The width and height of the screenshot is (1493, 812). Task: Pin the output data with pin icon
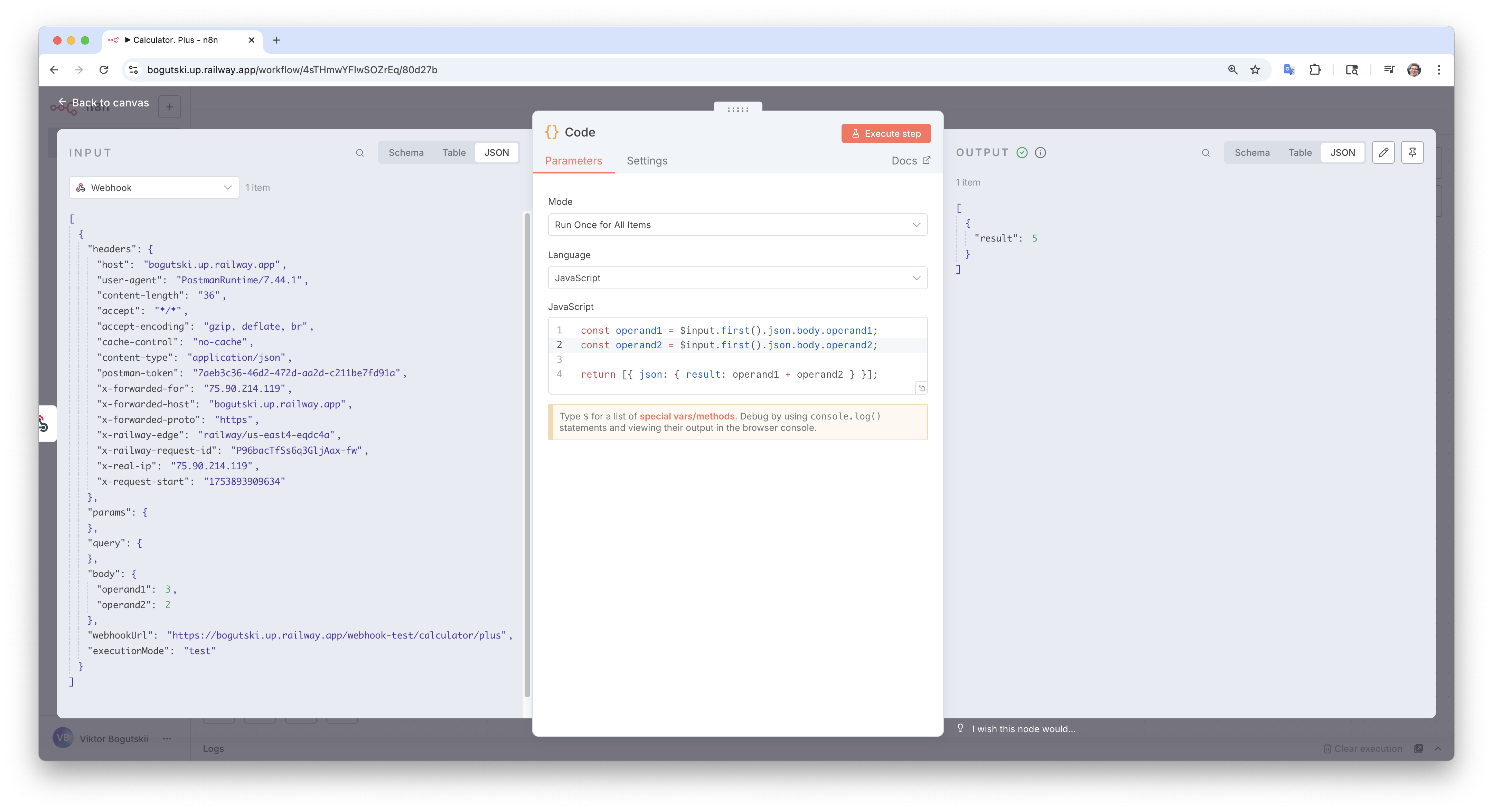click(x=1412, y=152)
